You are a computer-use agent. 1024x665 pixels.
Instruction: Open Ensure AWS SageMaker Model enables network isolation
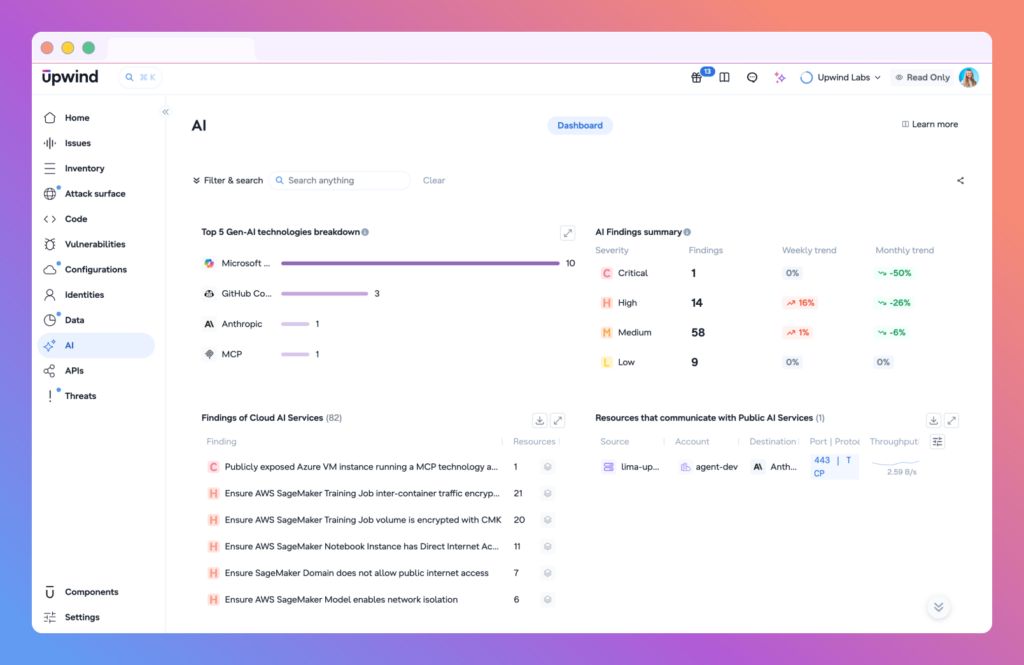[x=341, y=599]
